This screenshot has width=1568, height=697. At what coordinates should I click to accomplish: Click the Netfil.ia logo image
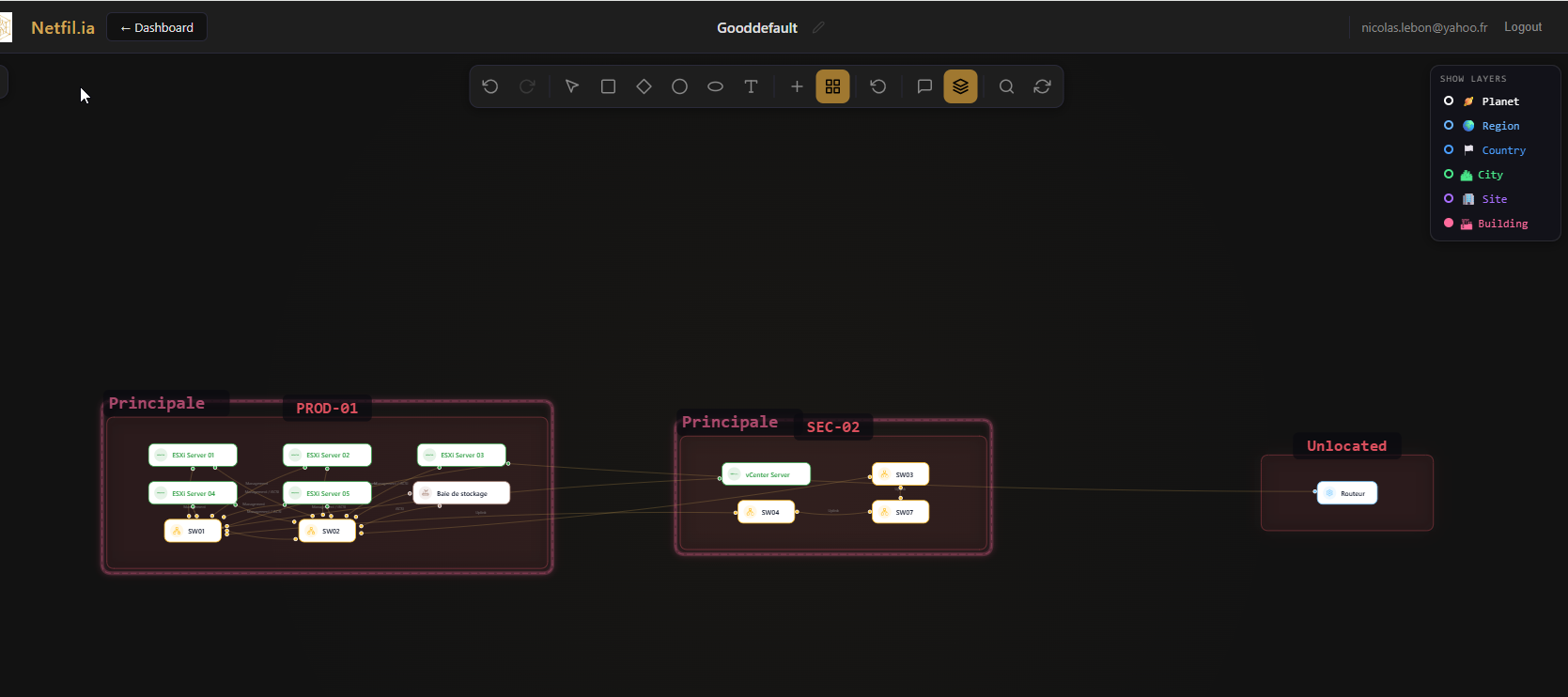click(6, 27)
